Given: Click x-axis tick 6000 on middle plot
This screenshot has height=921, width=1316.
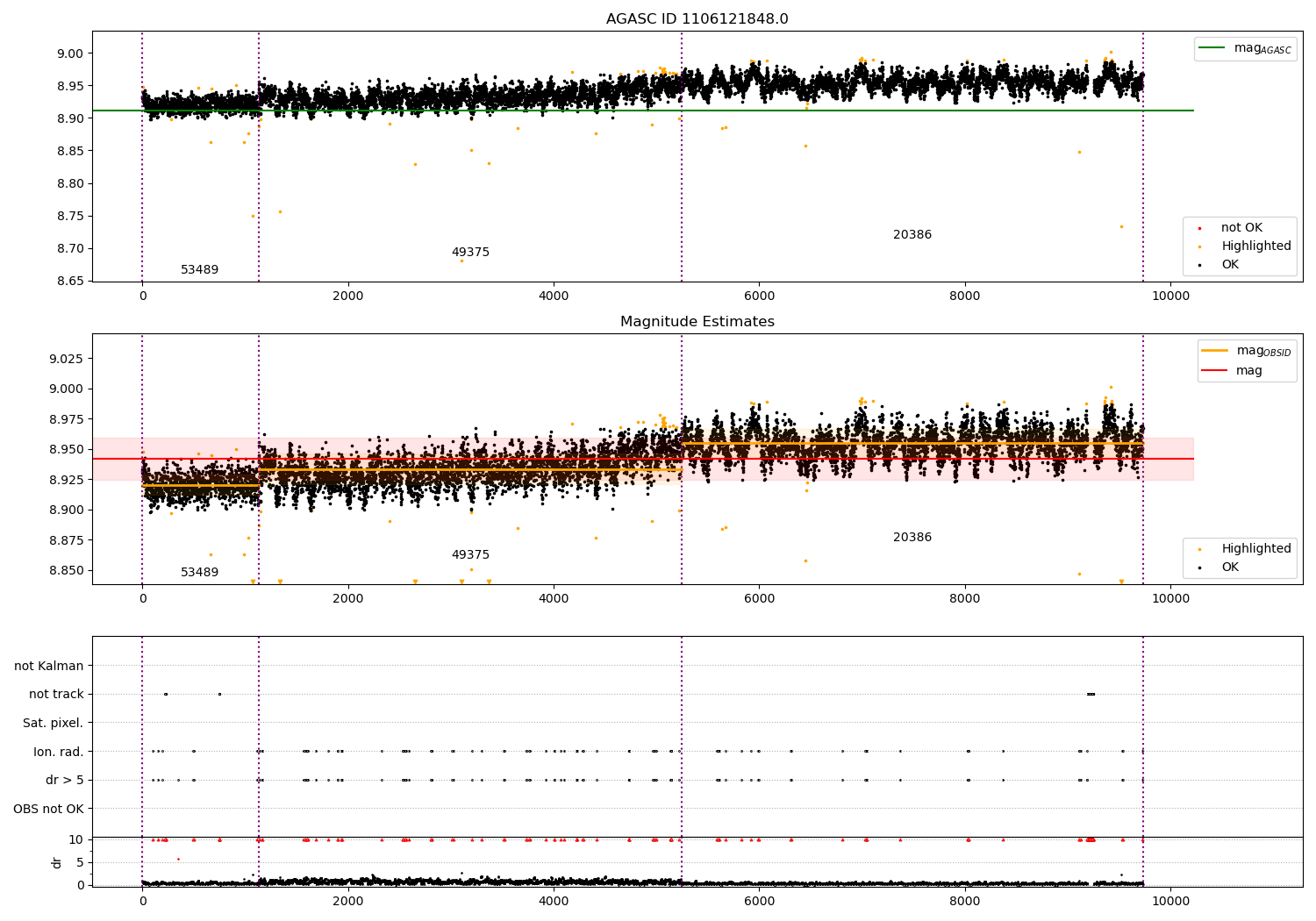Looking at the screenshot, I should pos(759,599).
